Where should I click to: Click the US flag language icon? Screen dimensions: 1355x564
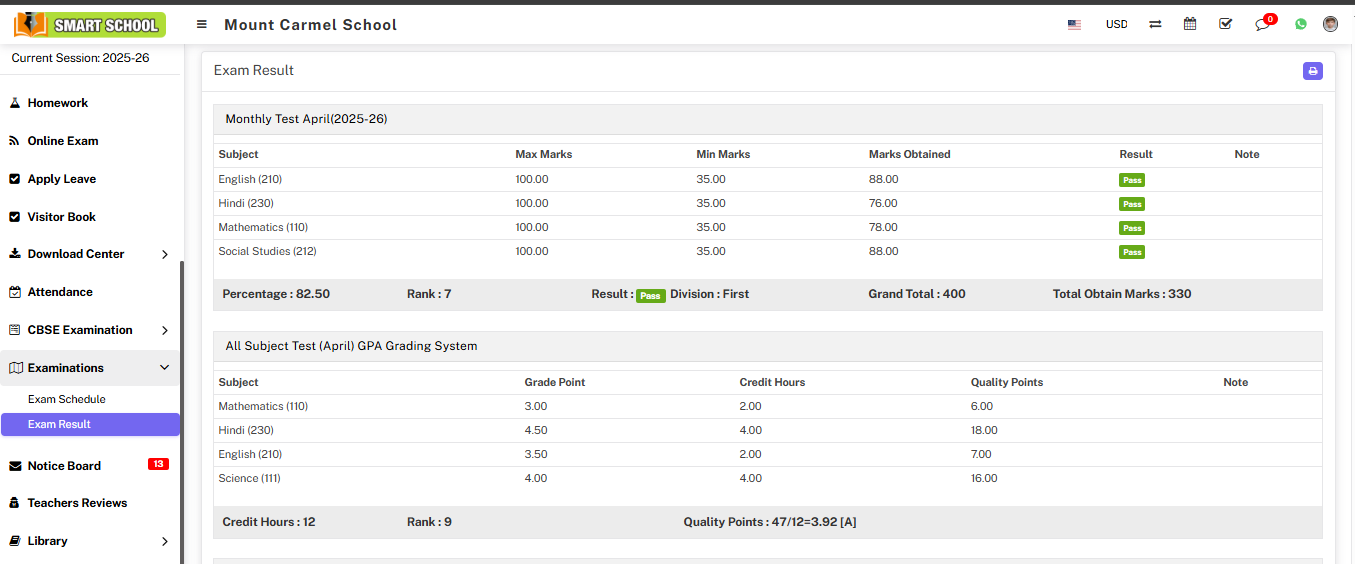coord(1074,24)
